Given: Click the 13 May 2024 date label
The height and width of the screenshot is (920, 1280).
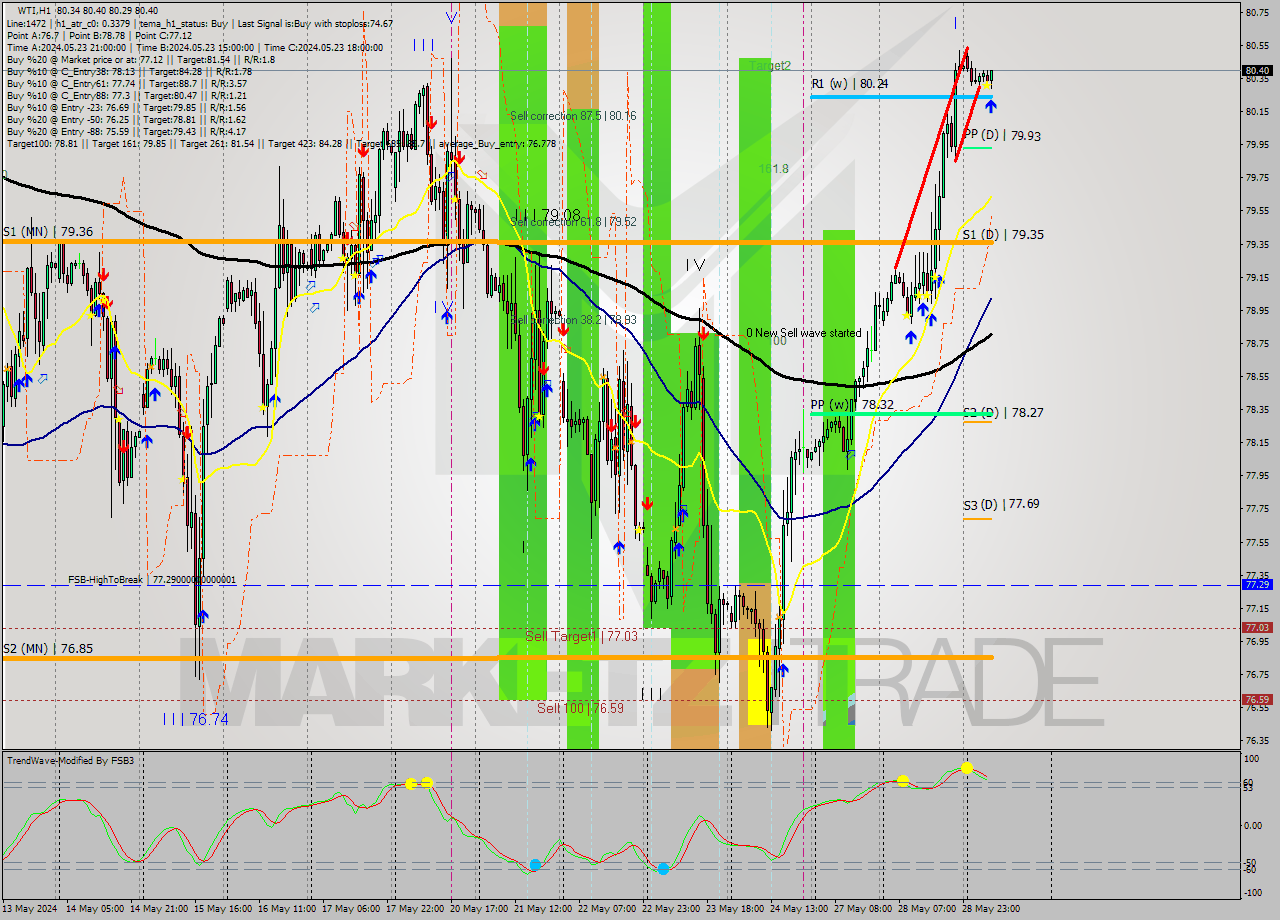Looking at the screenshot, I should pos(31,908).
